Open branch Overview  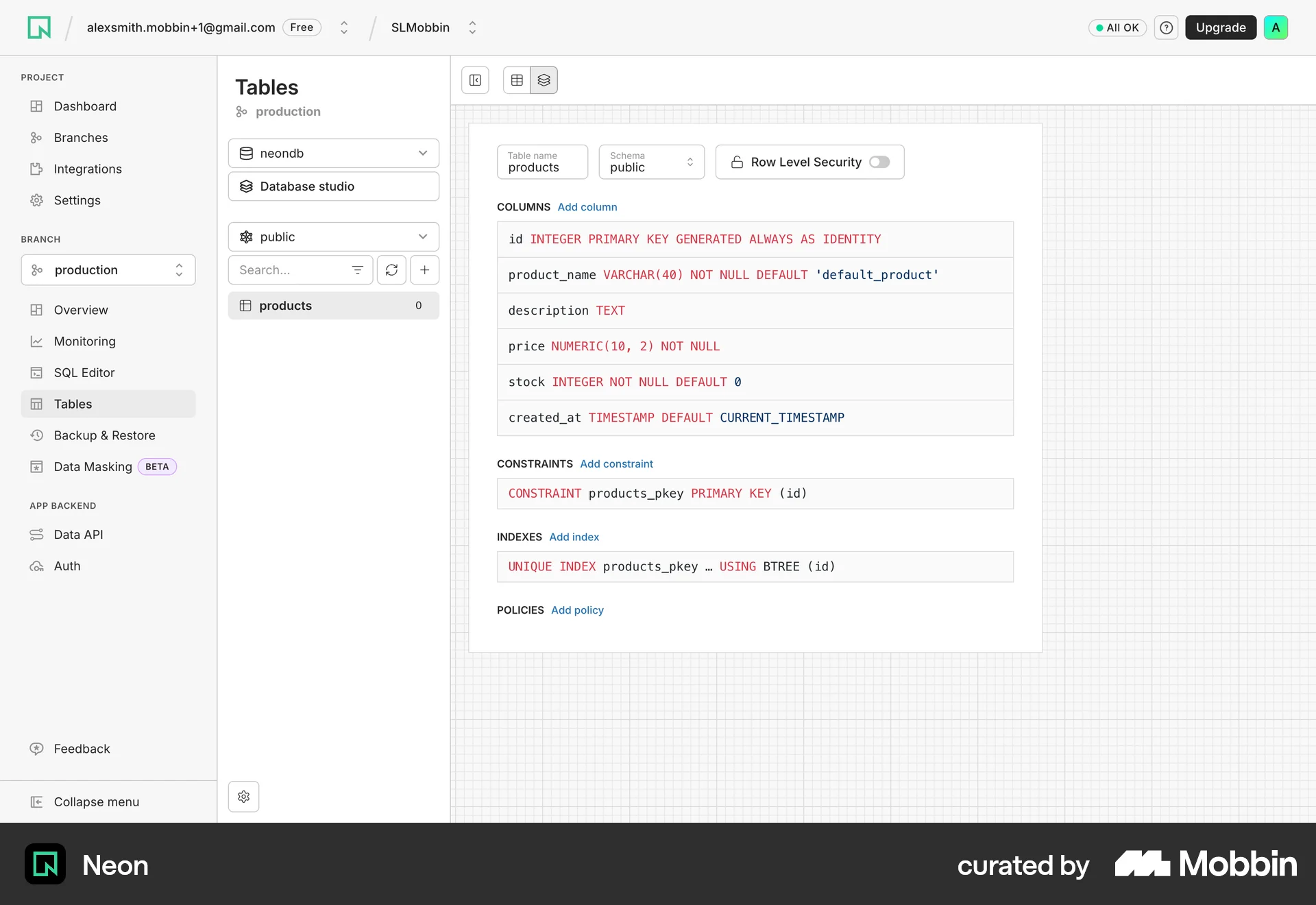pyautogui.click(x=81, y=310)
